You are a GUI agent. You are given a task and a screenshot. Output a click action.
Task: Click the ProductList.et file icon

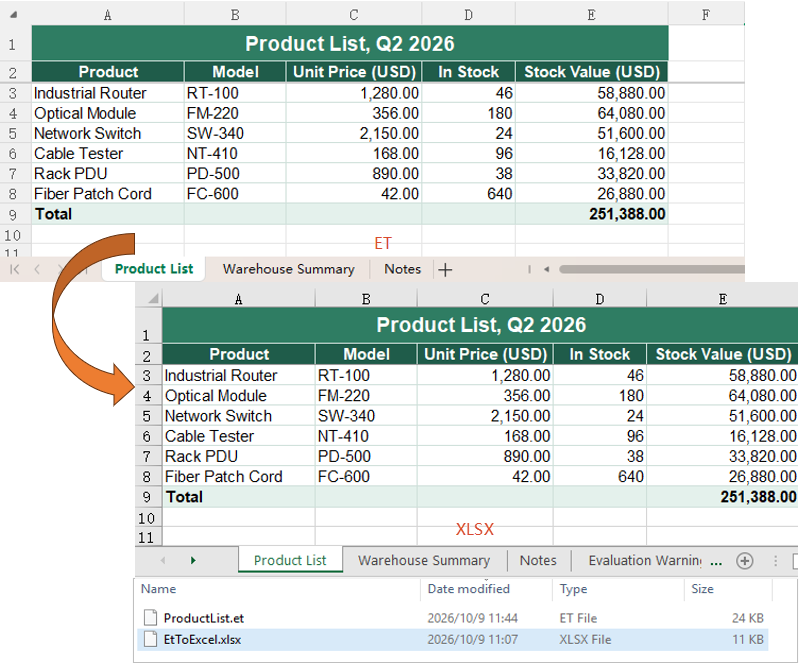coord(150,617)
